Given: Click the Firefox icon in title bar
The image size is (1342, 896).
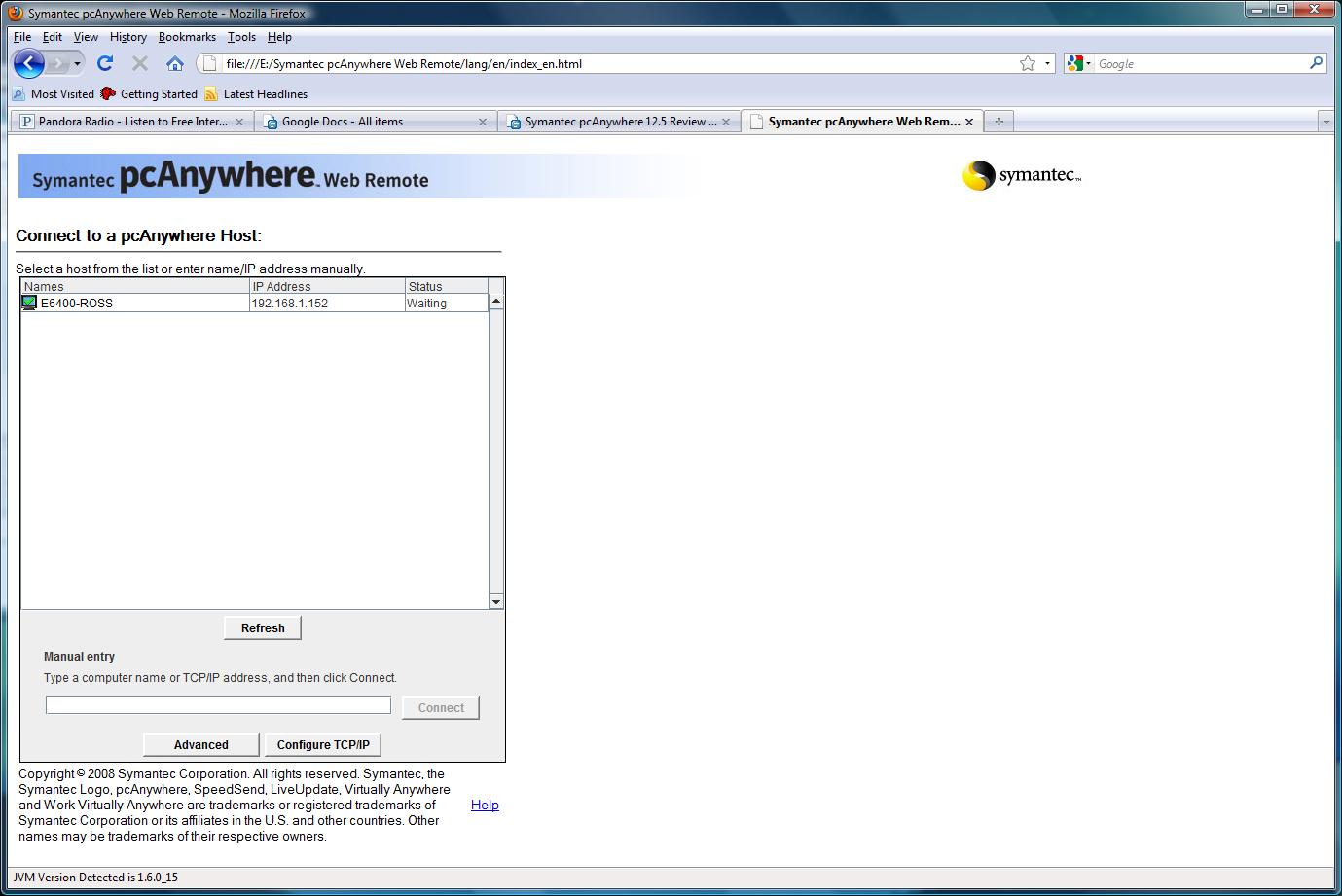Looking at the screenshot, I should [16, 14].
